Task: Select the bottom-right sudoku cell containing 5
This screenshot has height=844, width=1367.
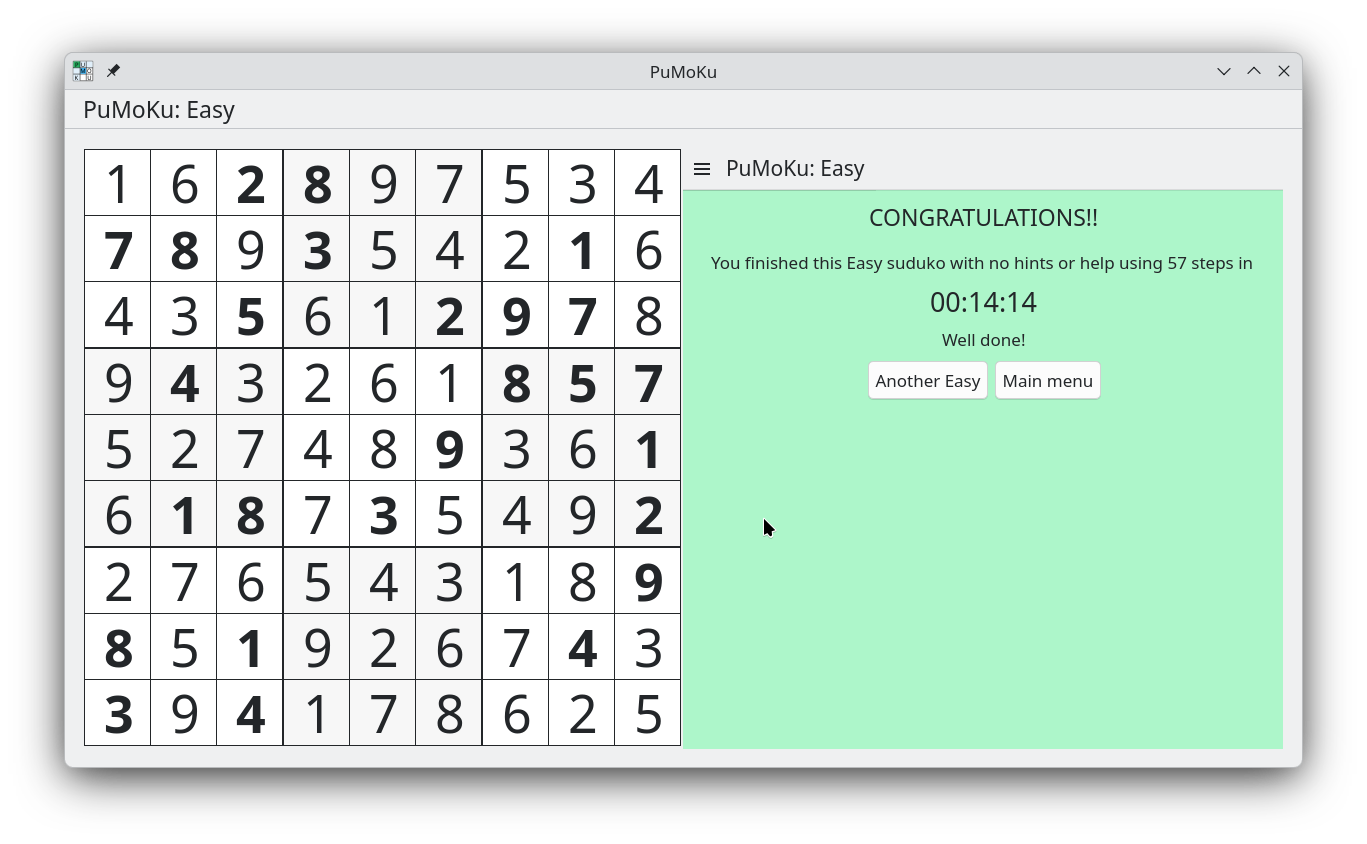Action: tap(648, 714)
